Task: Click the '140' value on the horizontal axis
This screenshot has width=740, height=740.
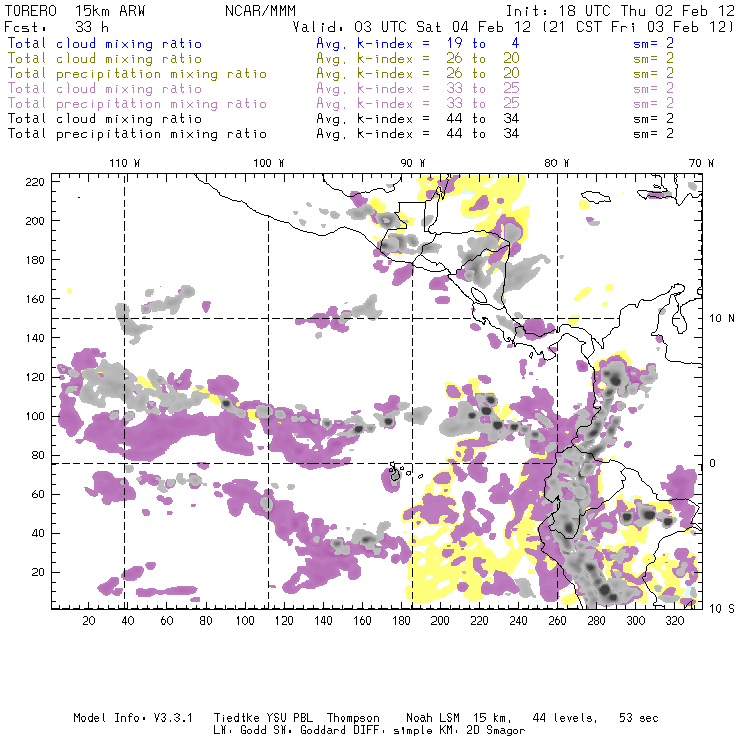Action: click(323, 621)
